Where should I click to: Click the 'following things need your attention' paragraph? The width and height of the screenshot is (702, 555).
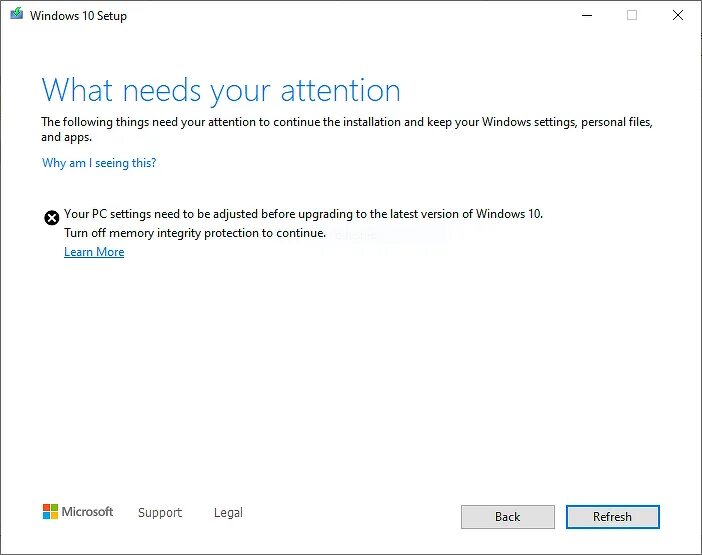pos(347,129)
